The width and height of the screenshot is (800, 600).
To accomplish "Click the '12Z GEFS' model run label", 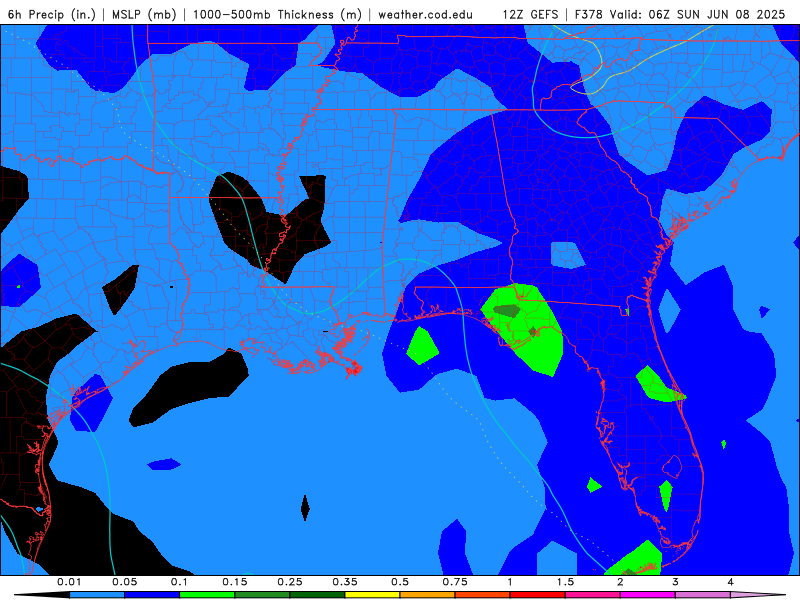I will click(x=530, y=14).
